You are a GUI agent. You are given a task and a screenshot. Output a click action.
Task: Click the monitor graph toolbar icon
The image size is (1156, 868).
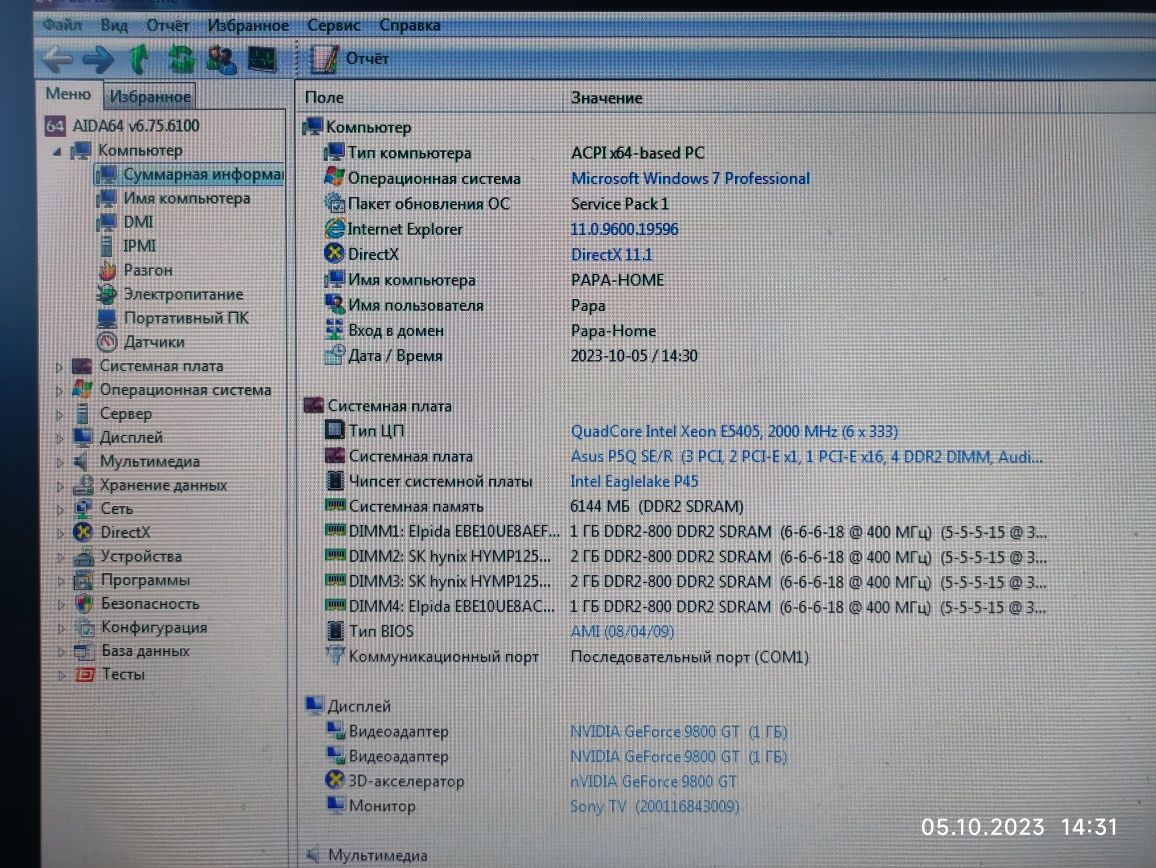[x=262, y=59]
